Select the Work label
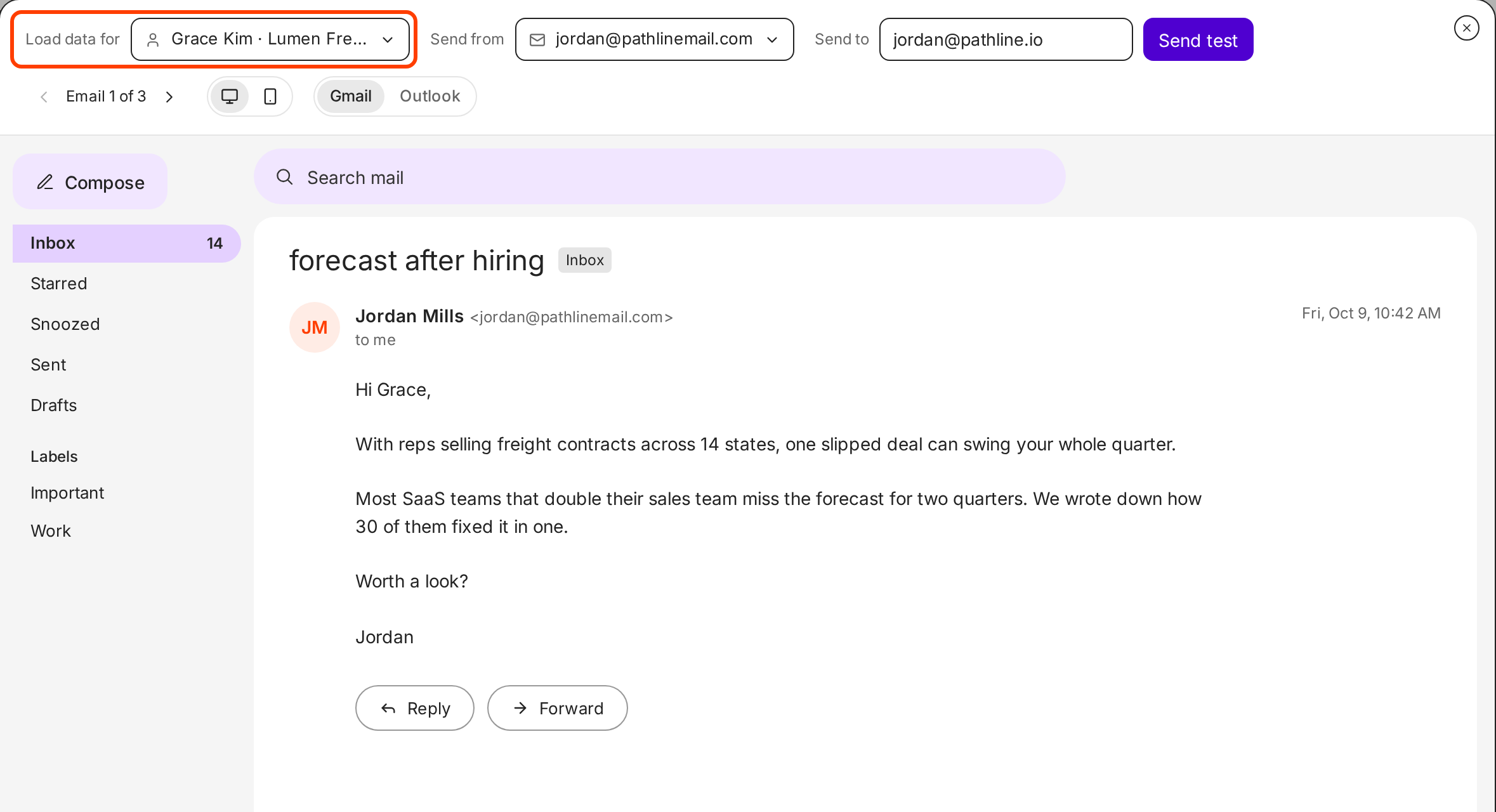 pos(51,531)
